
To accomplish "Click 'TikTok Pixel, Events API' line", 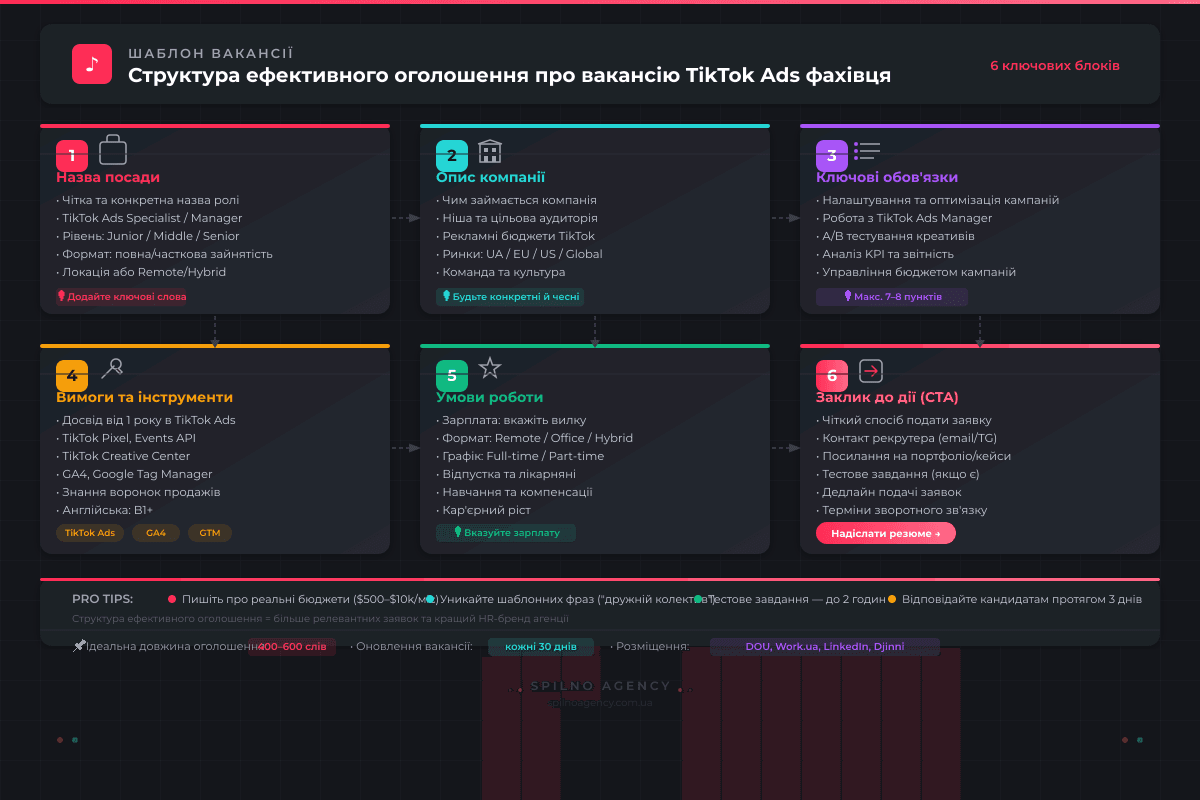I will [x=126, y=438].
